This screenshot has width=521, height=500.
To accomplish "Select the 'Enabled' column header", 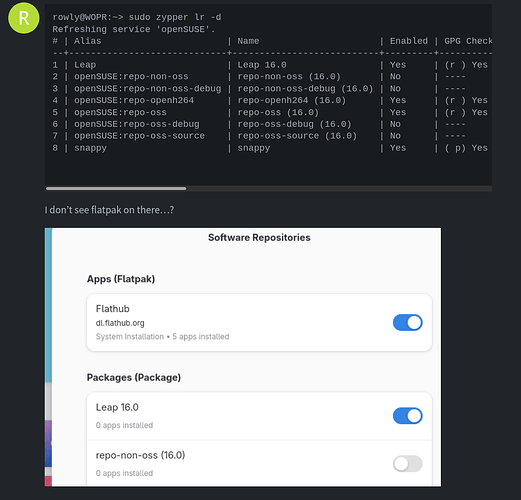I will pos(409,41).
